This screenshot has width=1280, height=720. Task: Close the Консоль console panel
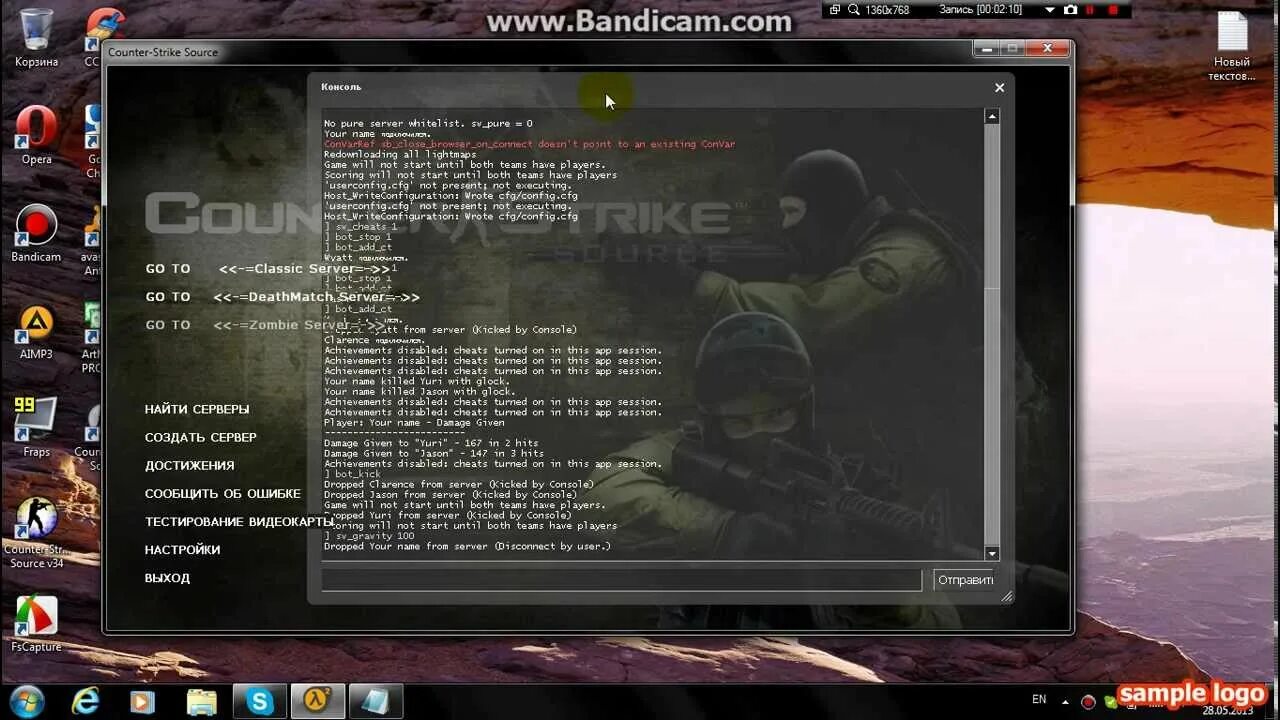coord(999,88)
